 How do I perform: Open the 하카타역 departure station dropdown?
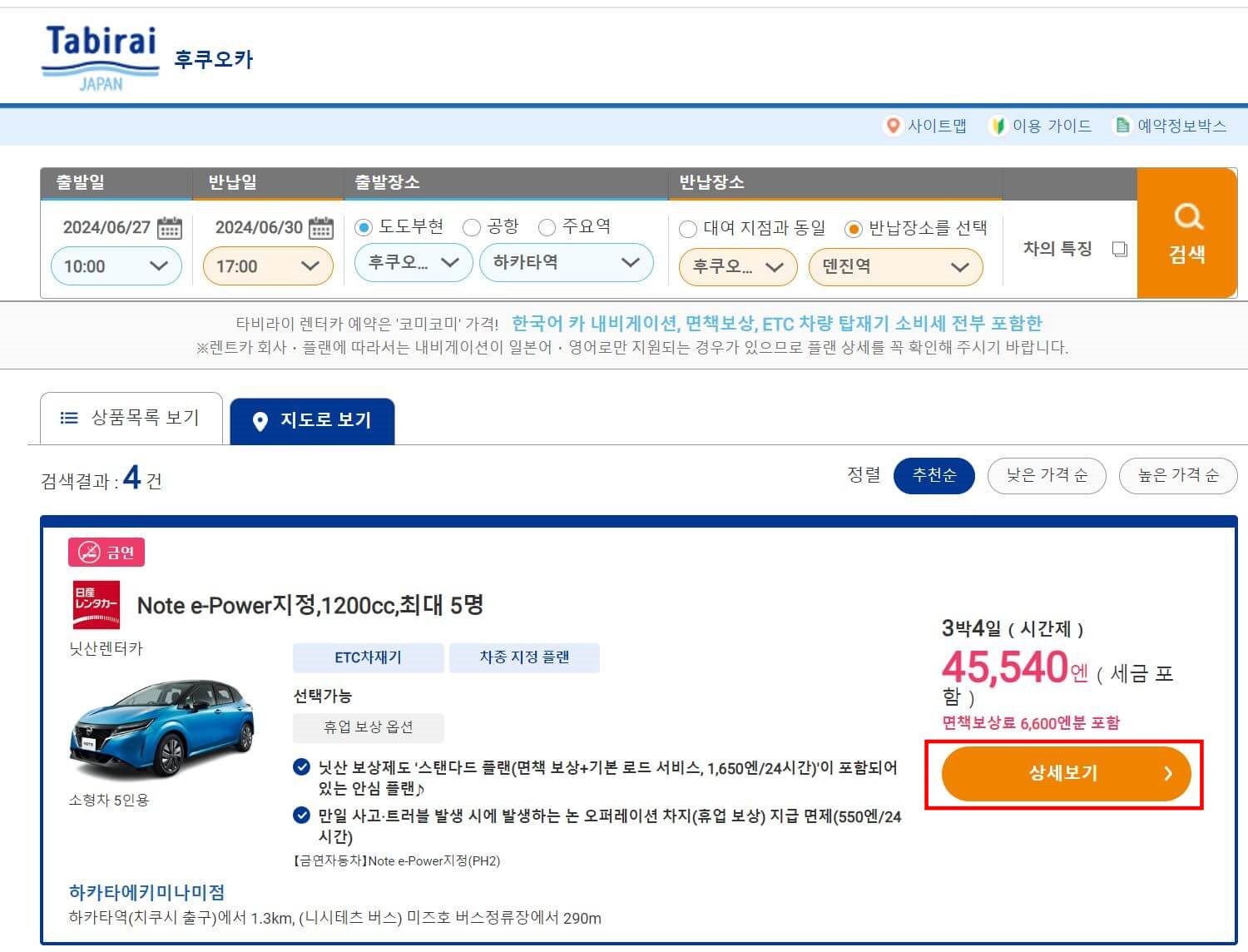(x=567, y=263)
